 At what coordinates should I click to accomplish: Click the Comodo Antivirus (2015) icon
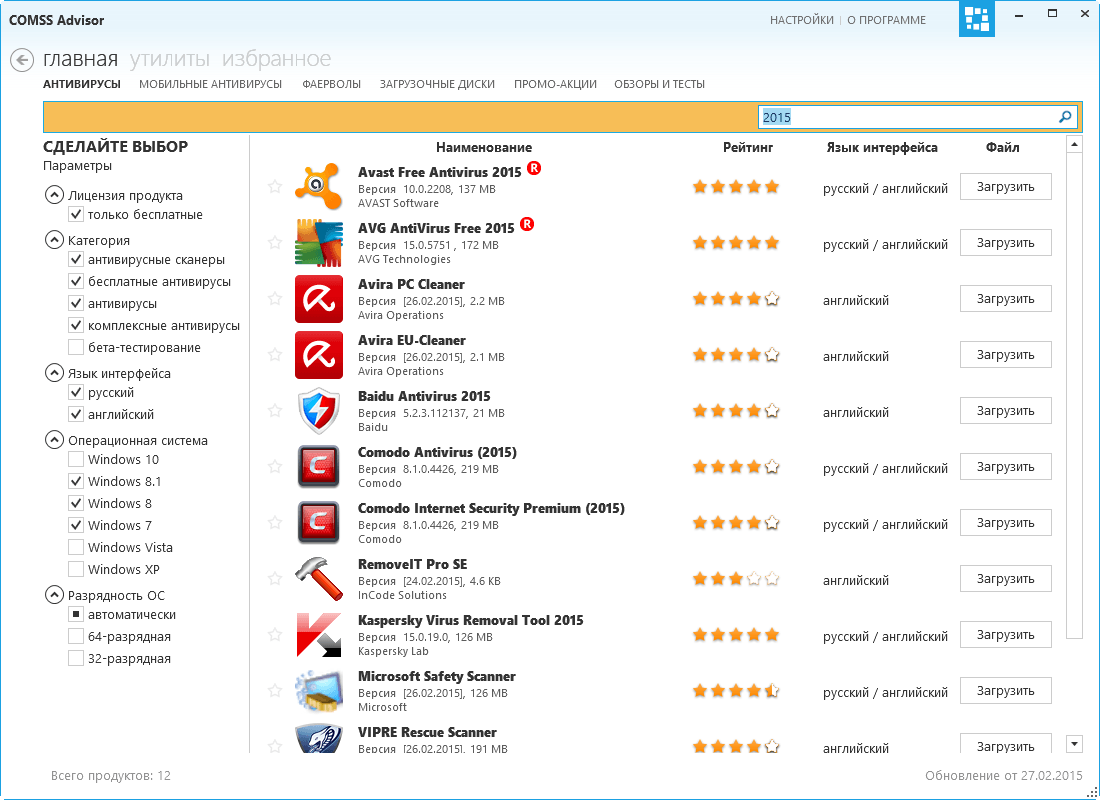coord(318,467)
